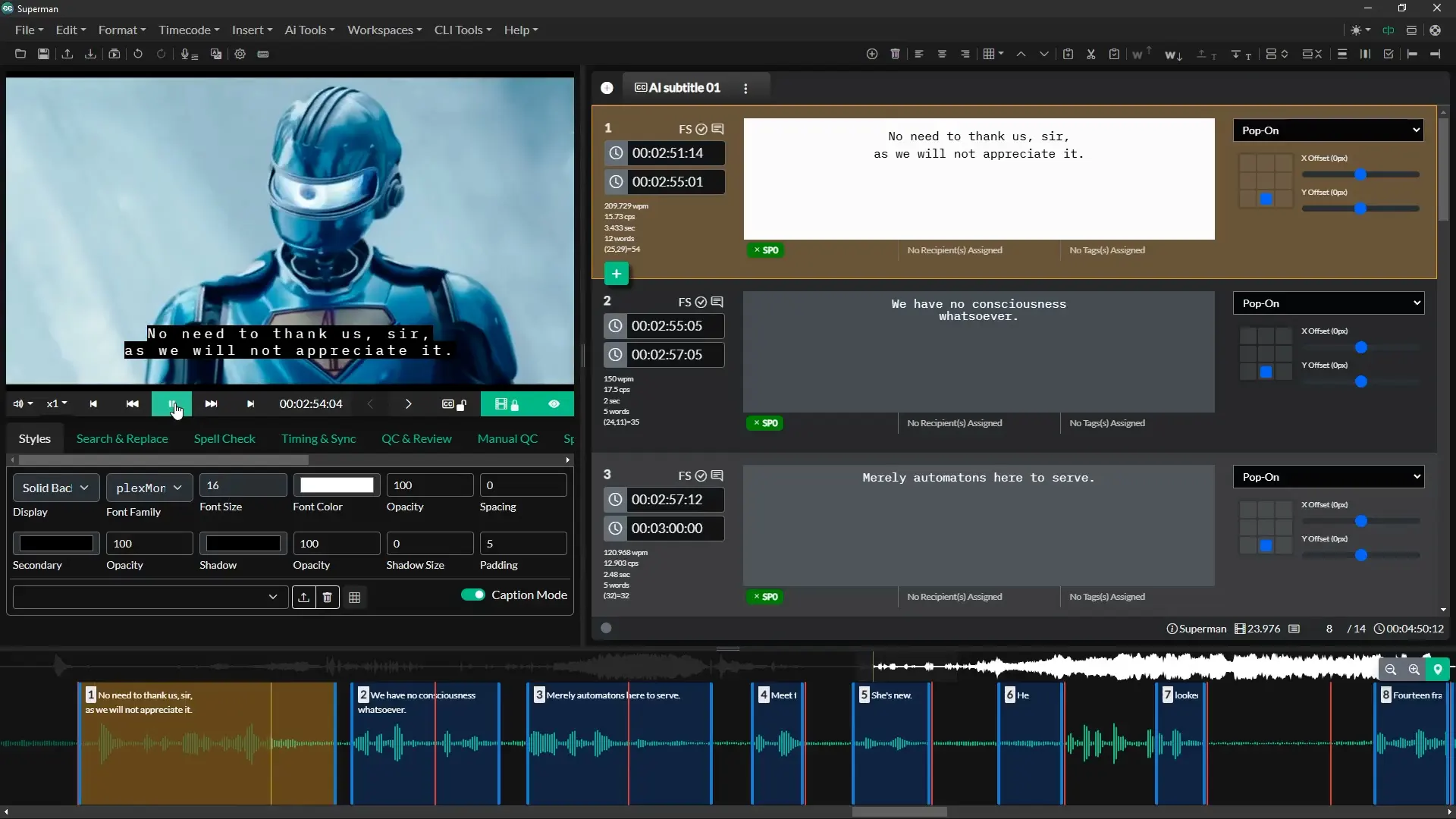
Task: Click the start timecode clock for event 1
Action: tap(617, 153)
